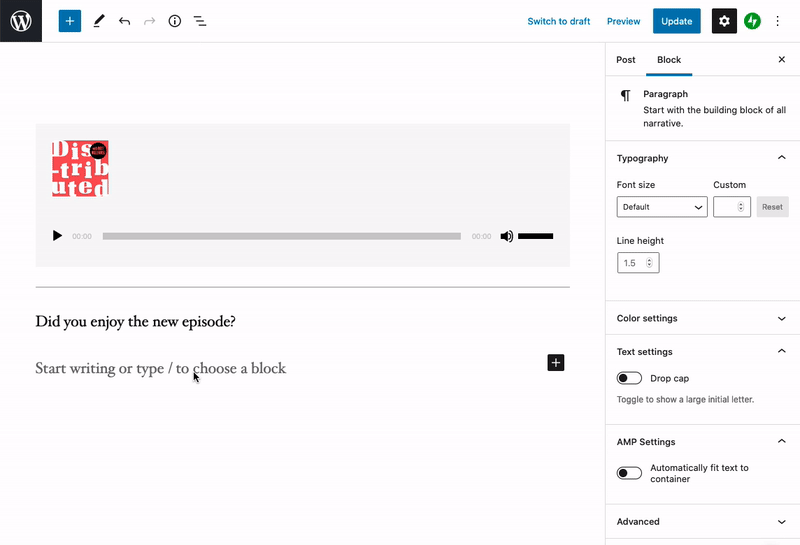Step the Line height value arrows

(x=649, y=263)
